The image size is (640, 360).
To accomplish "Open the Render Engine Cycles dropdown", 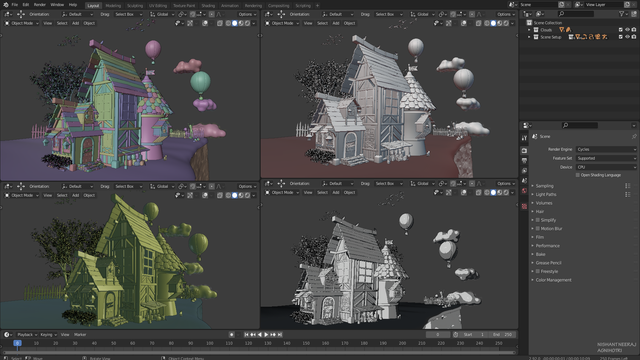I will tap(606, 149).
